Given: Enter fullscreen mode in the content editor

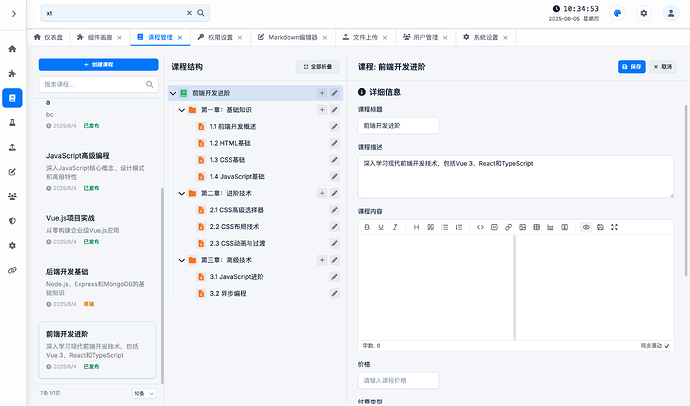Looking at the screenshot, I should point(614,227).
